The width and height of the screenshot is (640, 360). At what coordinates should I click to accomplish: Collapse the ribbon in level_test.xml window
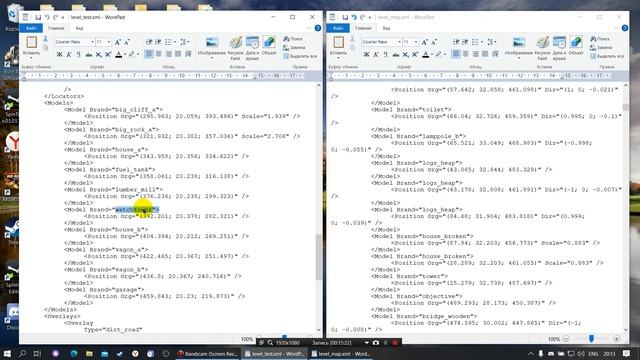(x=309, y=28)
